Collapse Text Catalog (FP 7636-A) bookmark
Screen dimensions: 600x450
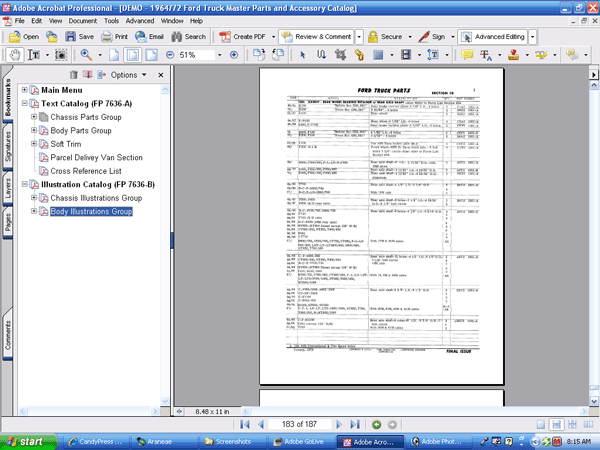pyautogui.click(x=24, y=103)
